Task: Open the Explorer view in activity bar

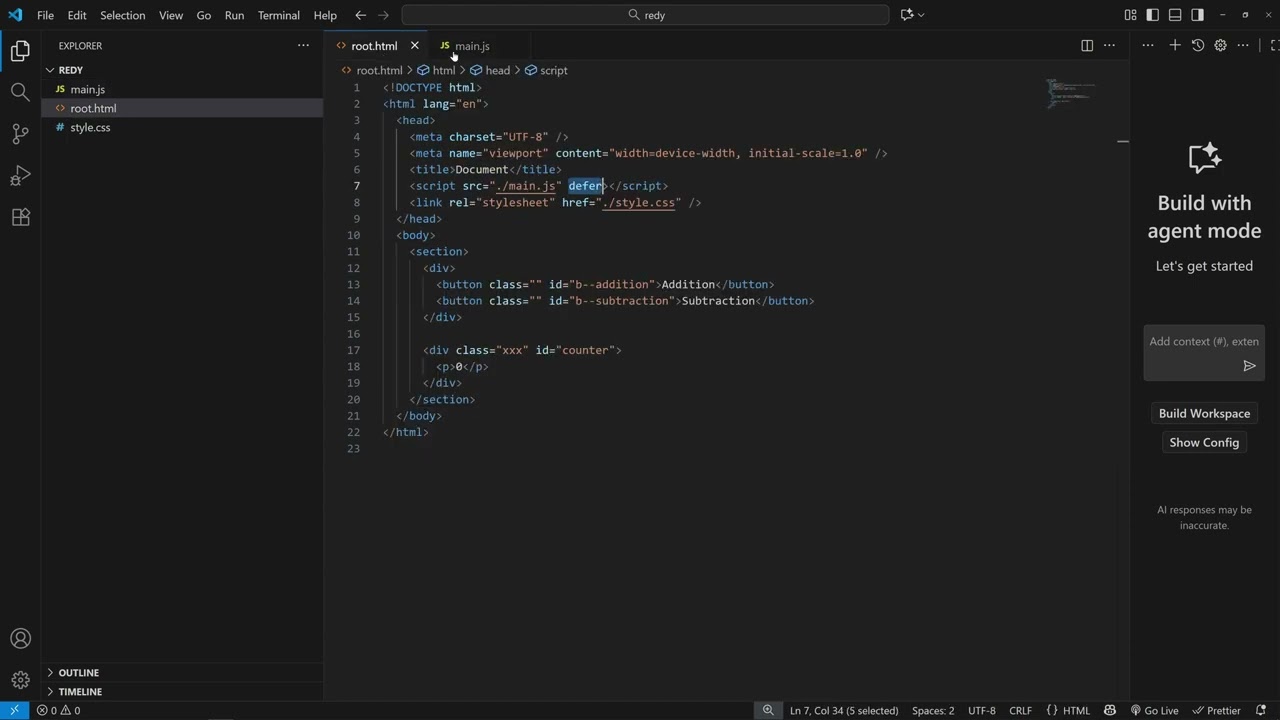Action: click(20, 52)
